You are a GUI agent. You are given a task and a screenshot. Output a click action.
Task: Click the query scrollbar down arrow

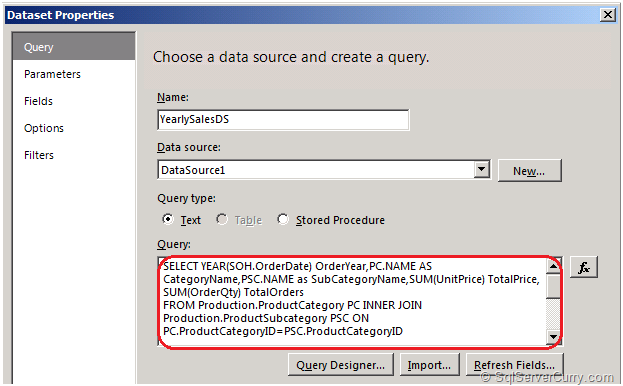click(553, 337)
